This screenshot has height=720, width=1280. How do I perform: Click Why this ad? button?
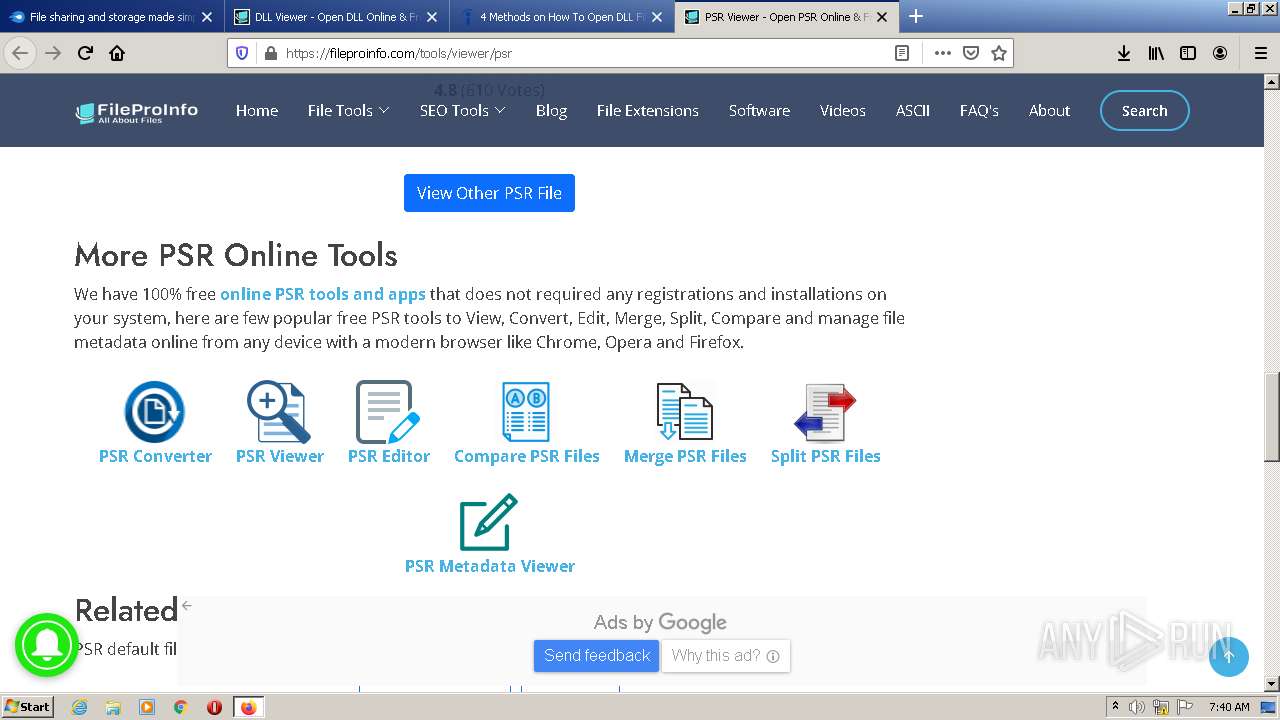(x=726, y=656)
